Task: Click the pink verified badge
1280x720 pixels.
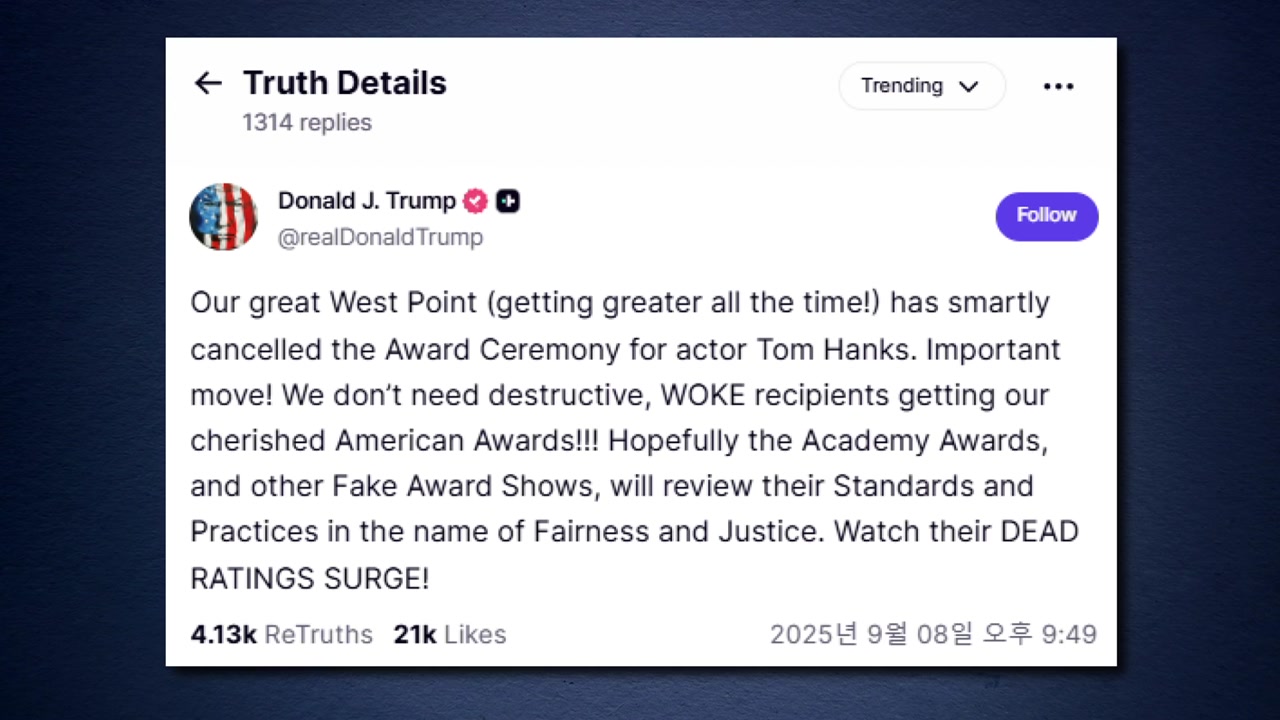Action: tap(475, 201)
